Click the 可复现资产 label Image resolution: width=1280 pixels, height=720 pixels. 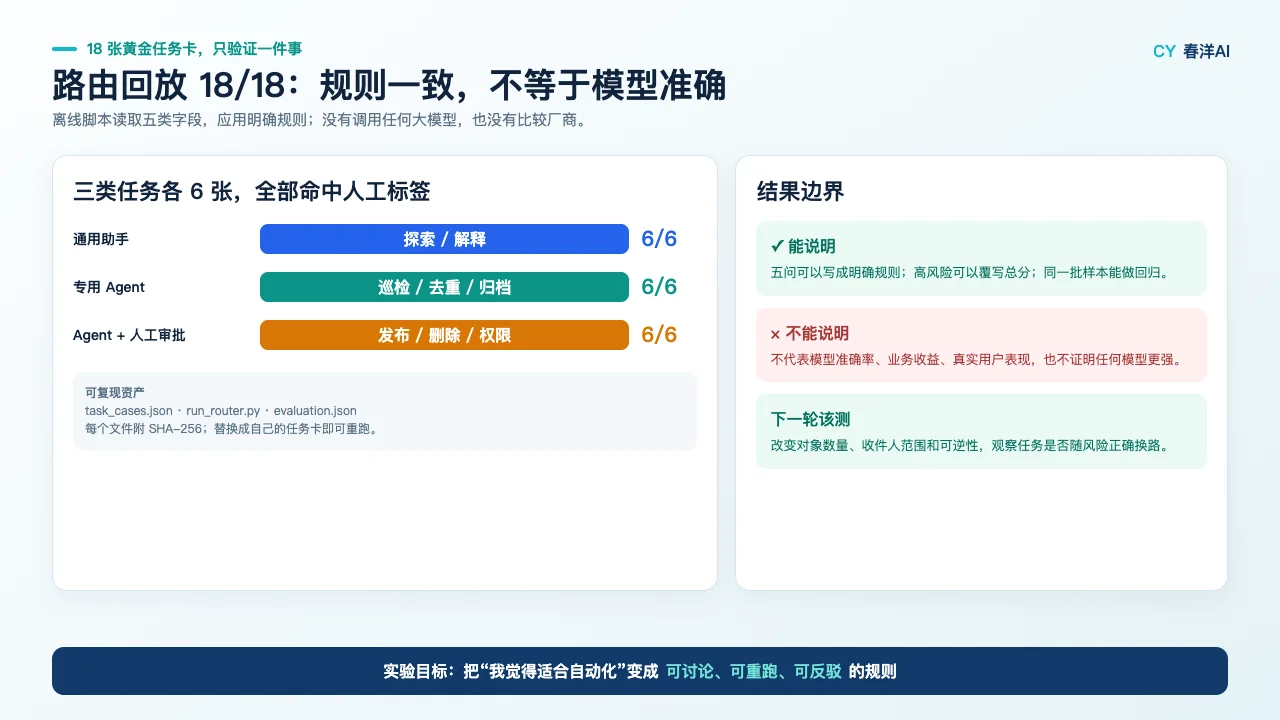(x=115, y=392)
